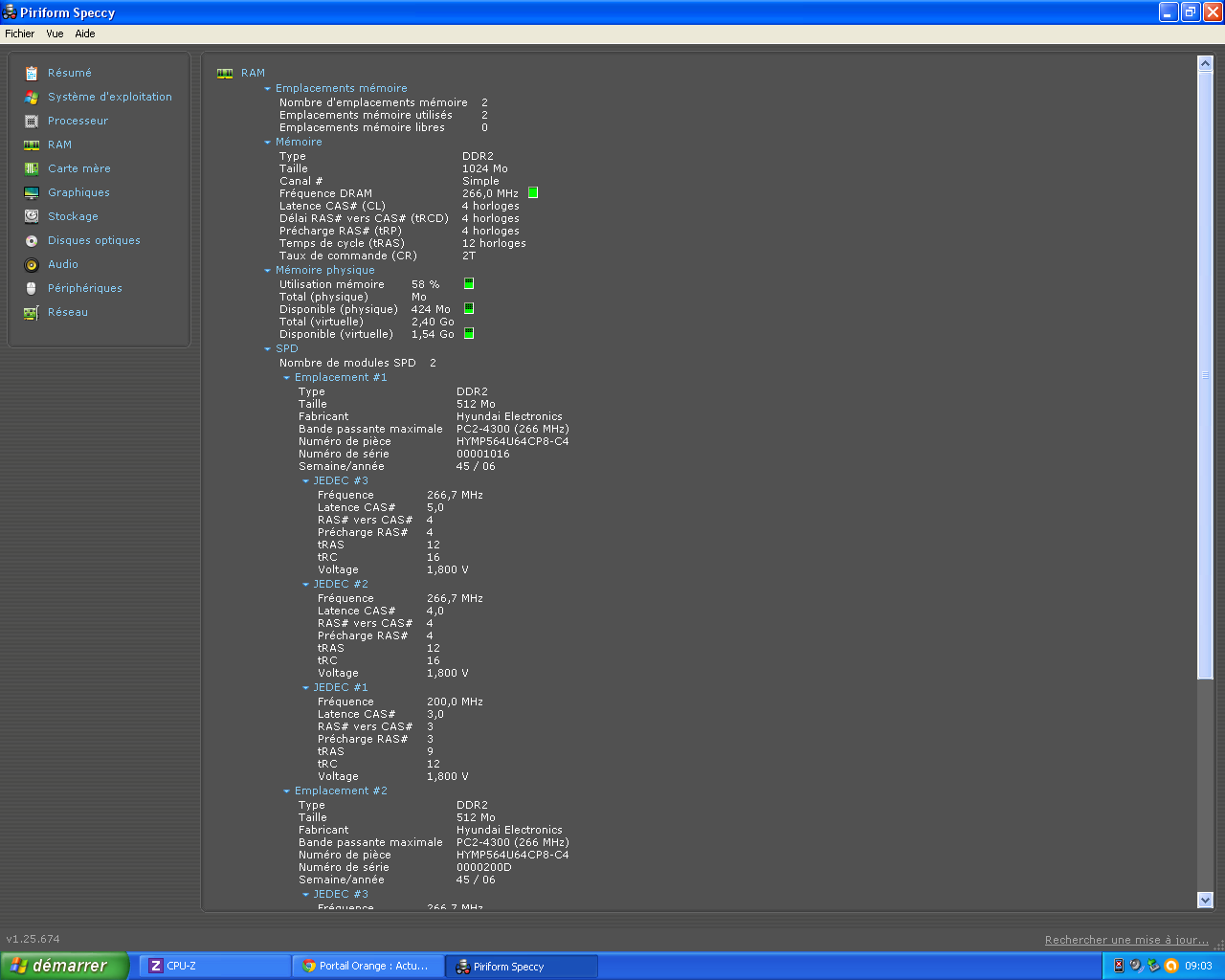Click the Résumé sidebar icon

coord(32,73)
